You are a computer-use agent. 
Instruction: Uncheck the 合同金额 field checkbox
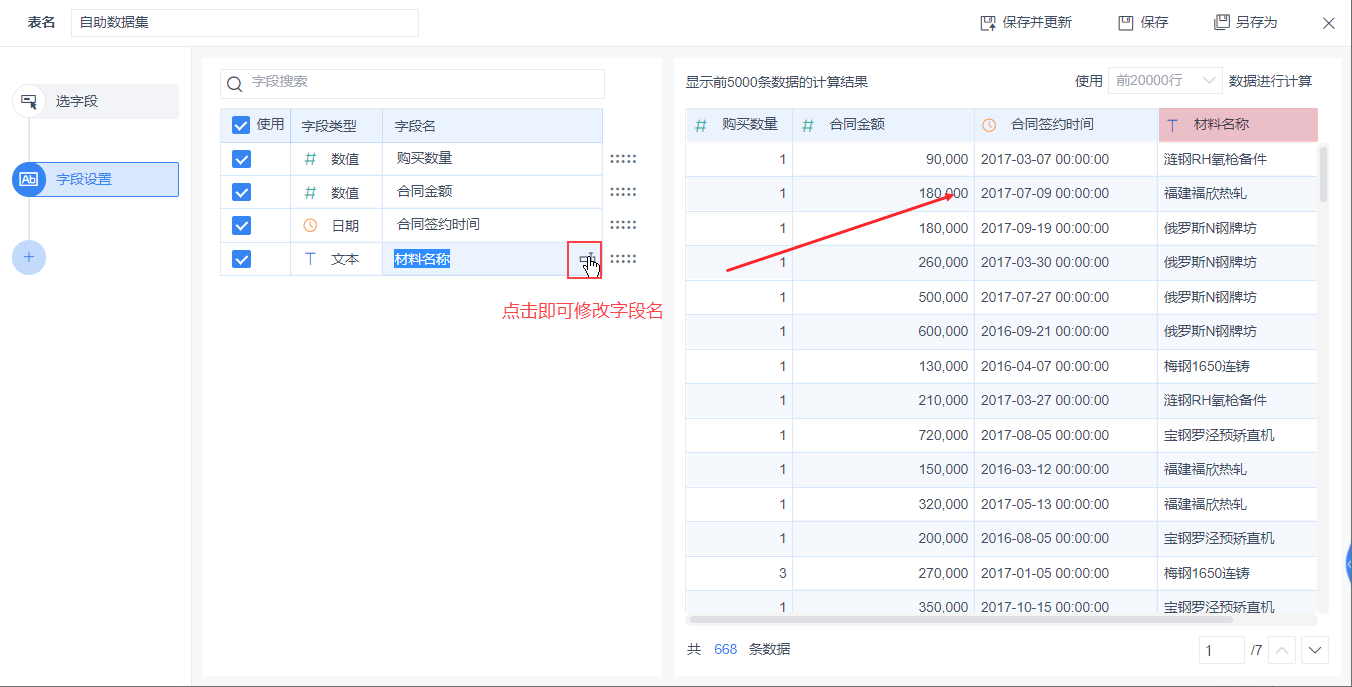[241, 192]
